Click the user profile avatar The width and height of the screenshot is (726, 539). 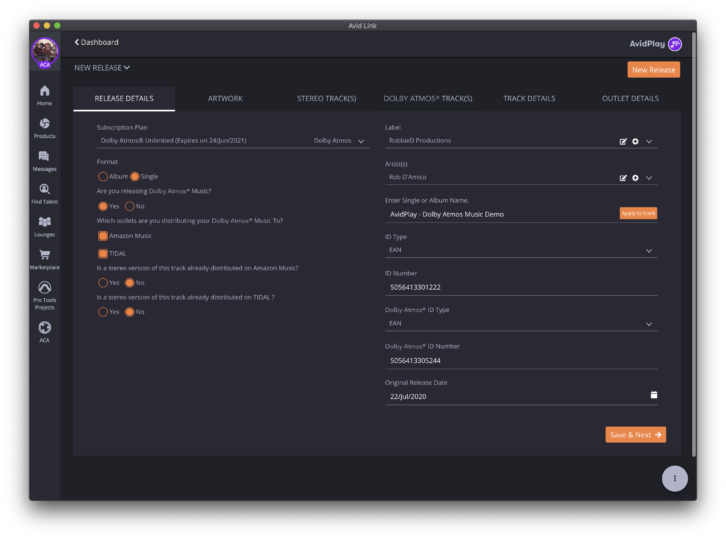click(45, 52)
